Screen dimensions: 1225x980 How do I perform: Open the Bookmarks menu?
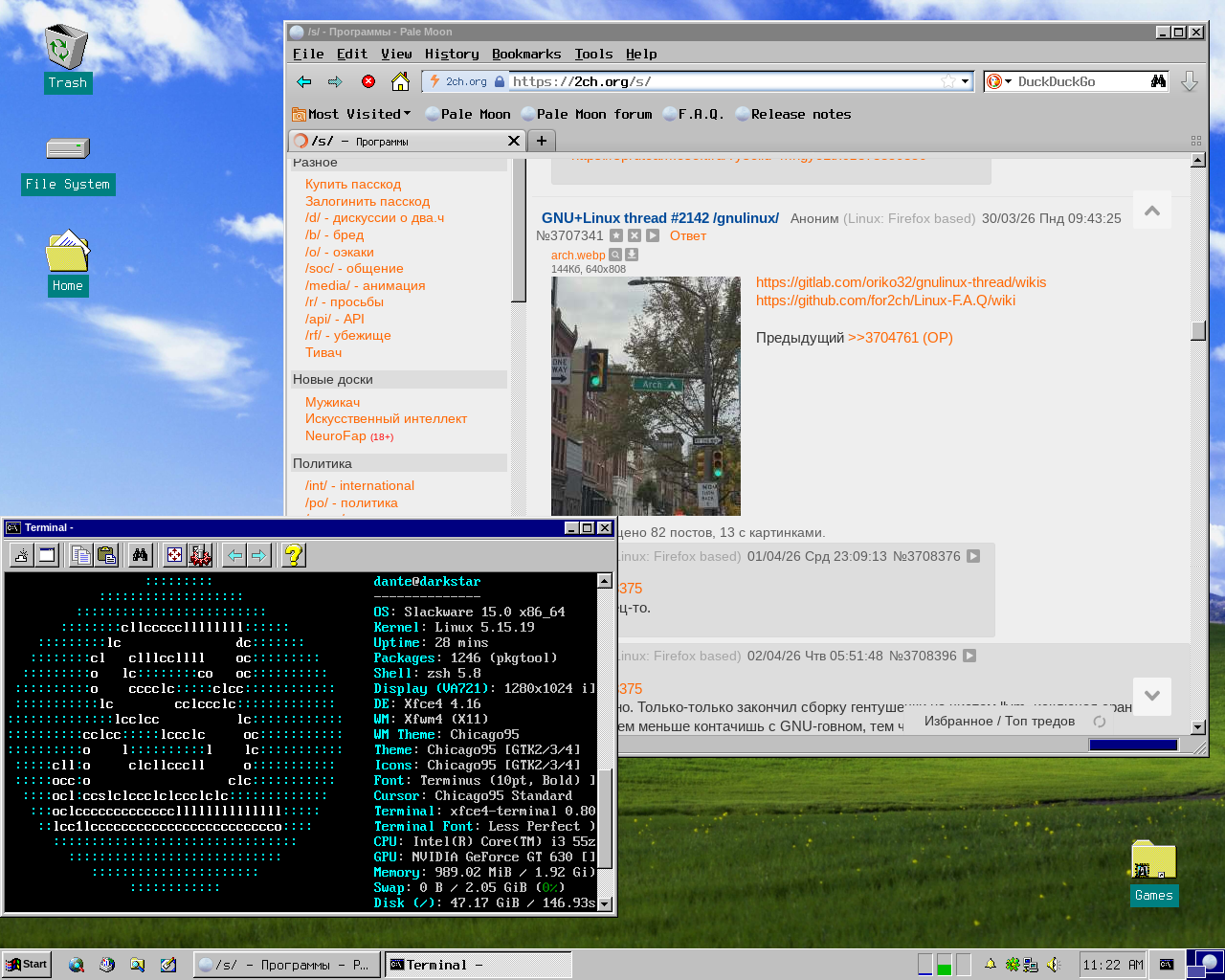(x=526, y=55)
